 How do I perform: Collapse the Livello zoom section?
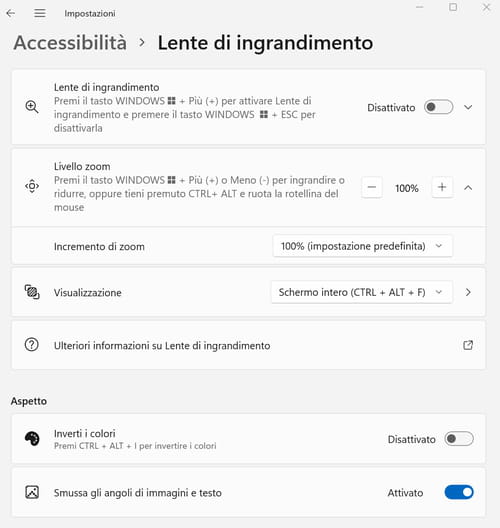468,188
